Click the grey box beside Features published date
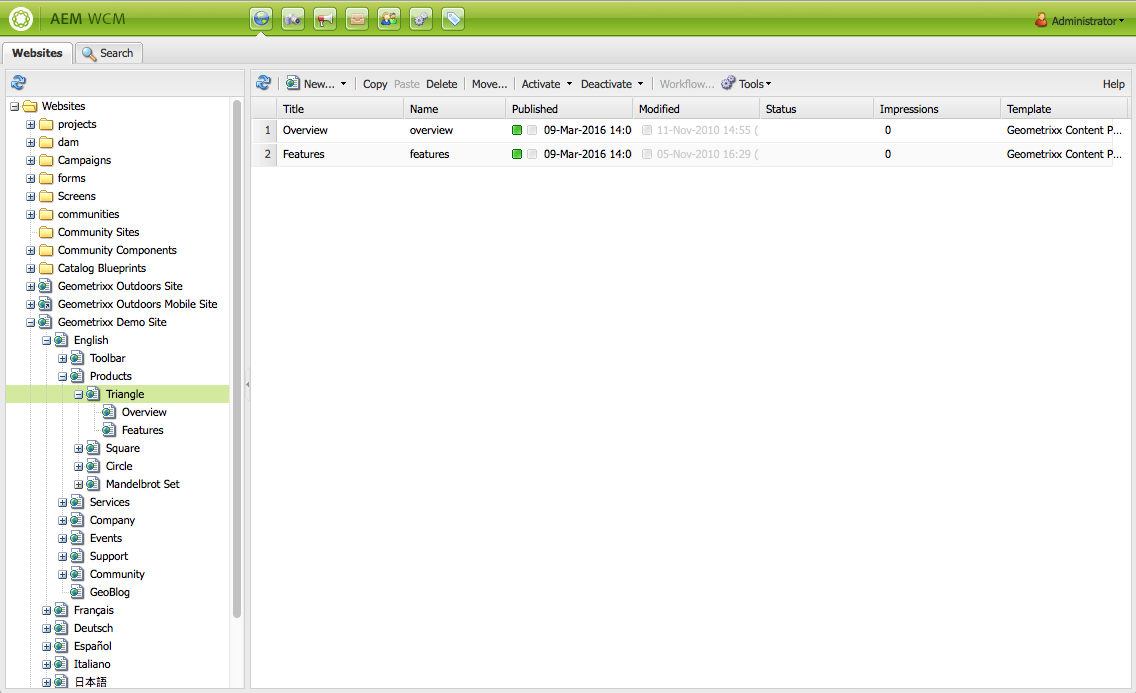 pyautogui.click(x=532, y=154)
